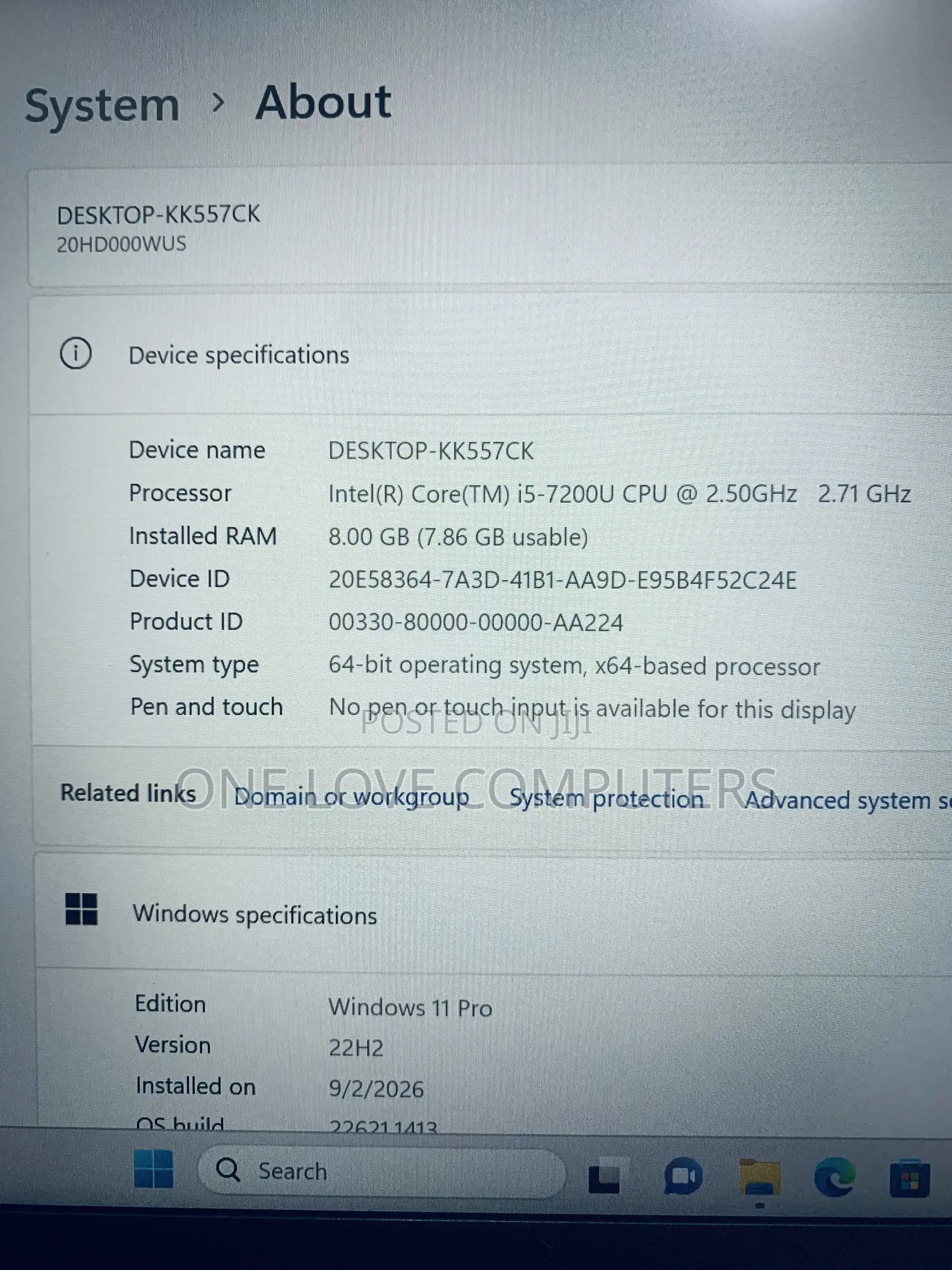The height and width of the screenshot is (1270, 952).
Task: Select the i5-7200U processor text
Action: (x=619, y=494)
